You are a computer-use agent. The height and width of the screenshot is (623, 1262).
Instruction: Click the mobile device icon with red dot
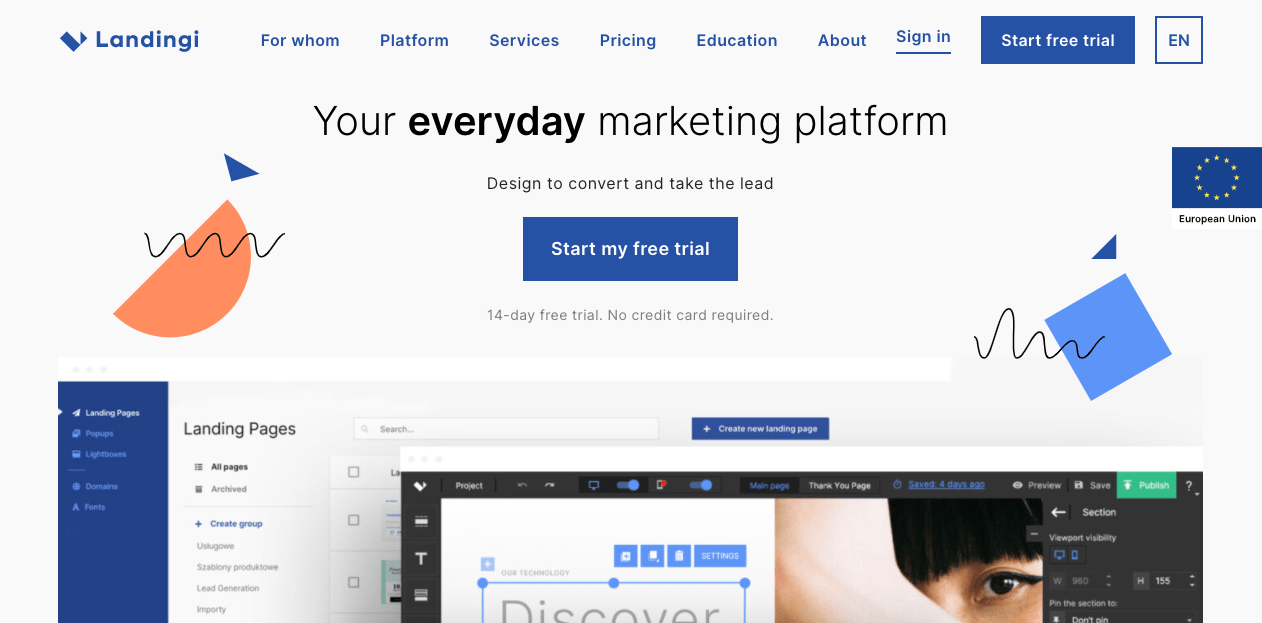coord(662,485)
